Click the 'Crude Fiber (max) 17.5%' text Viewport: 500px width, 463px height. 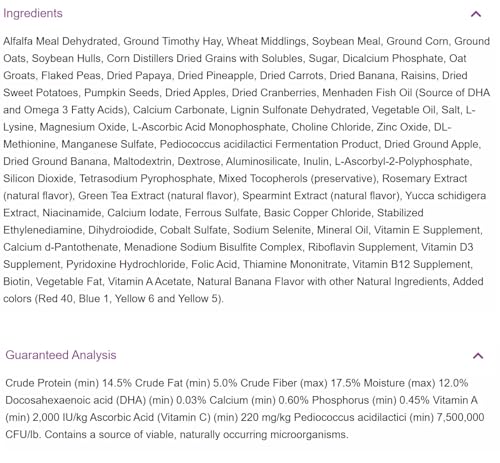tap(300, 383)
